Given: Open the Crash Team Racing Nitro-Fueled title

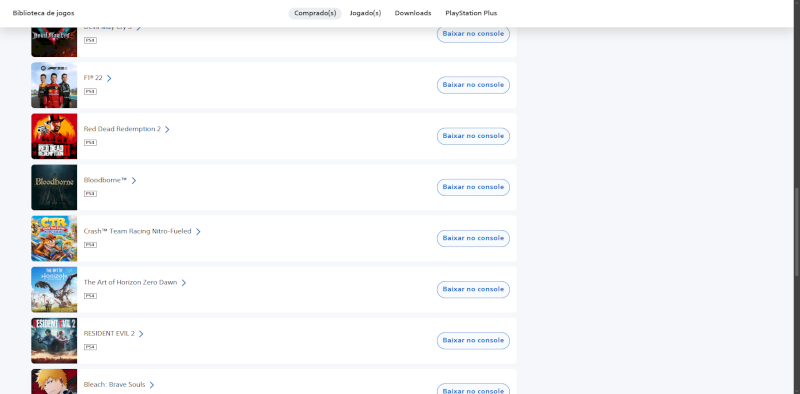Looking at the screenshot, I should pos(138,231).
